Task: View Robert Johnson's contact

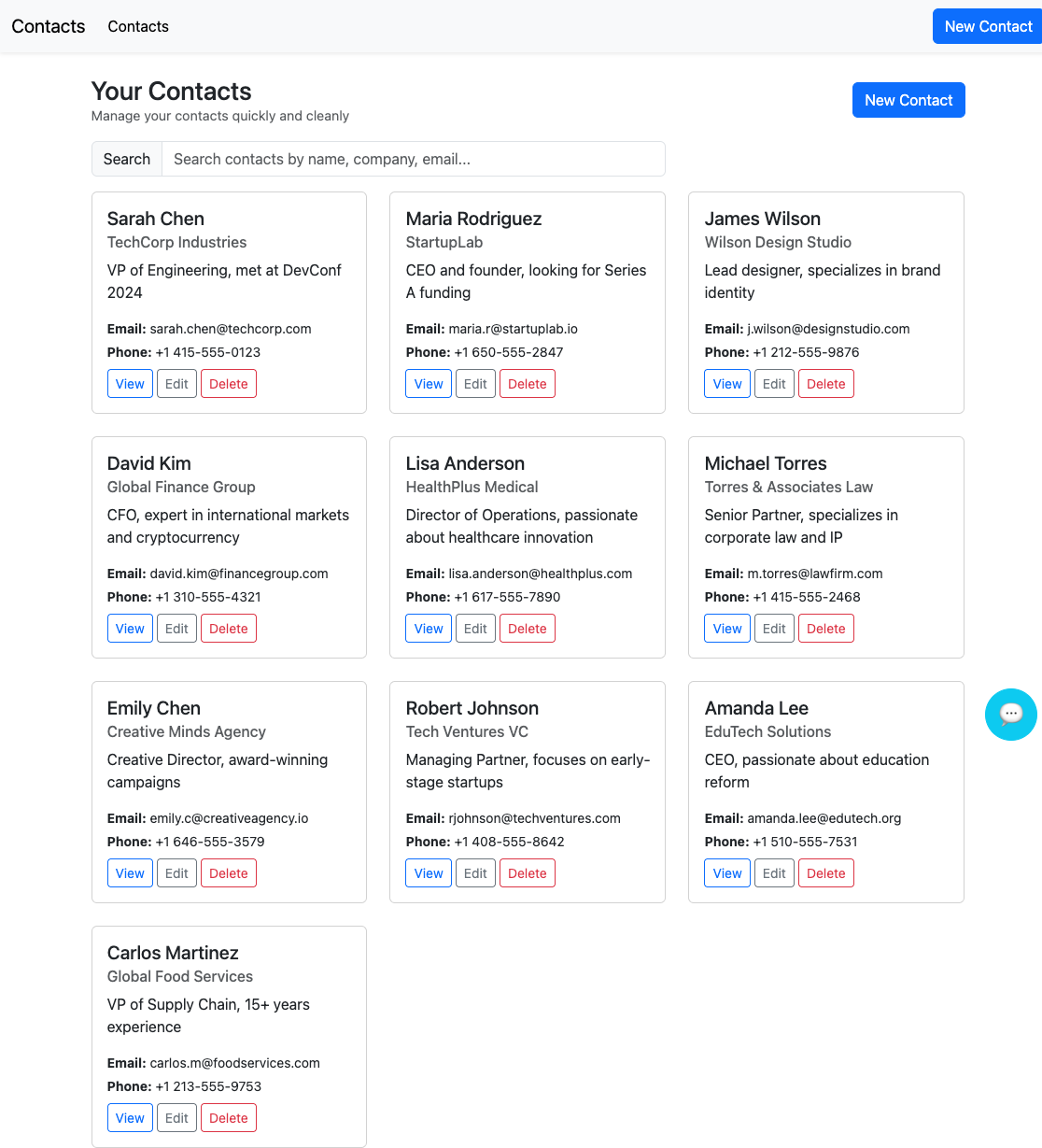Action: [429, 873]
